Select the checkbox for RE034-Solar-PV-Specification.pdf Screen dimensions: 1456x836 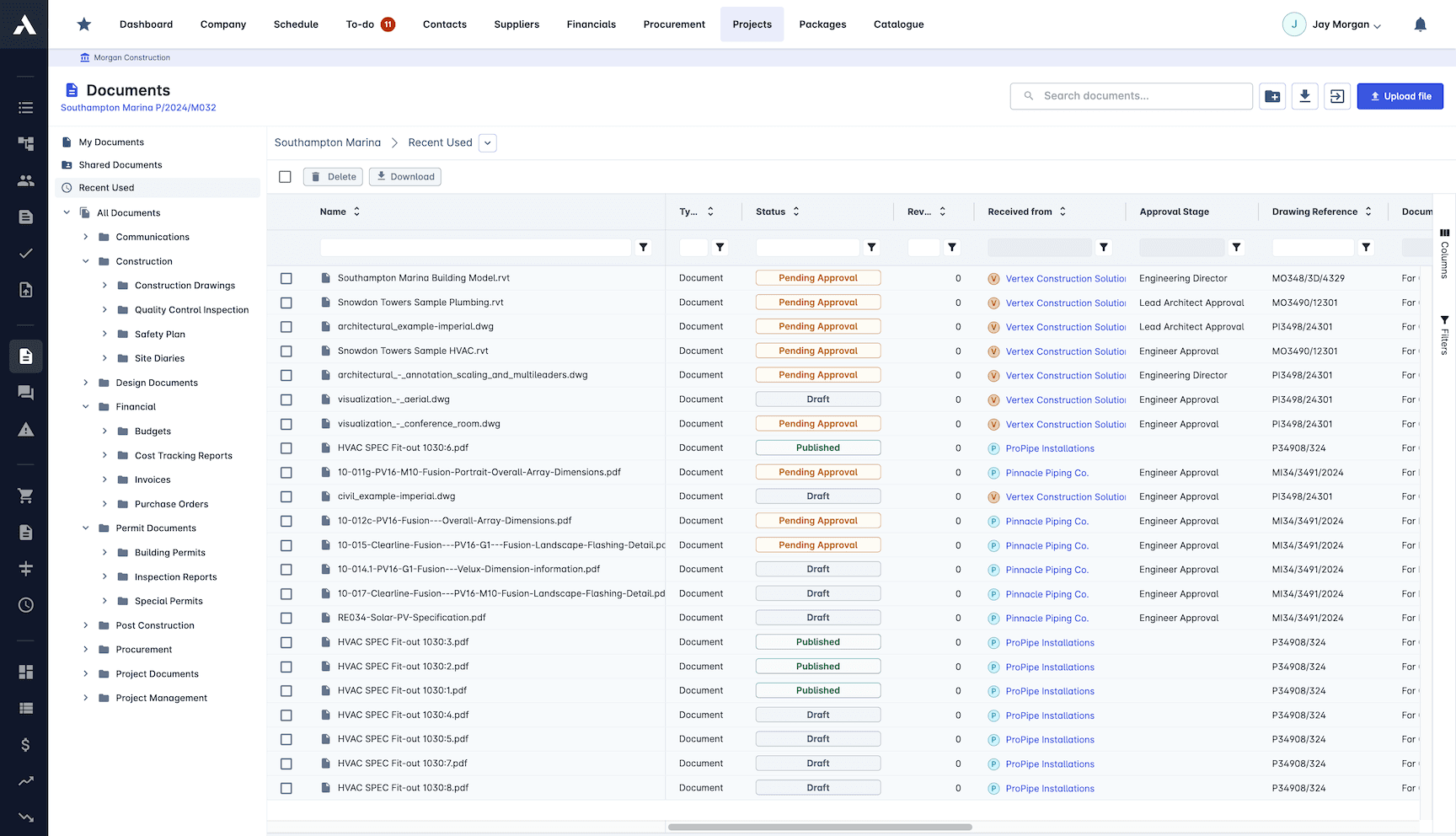(286, 617)
